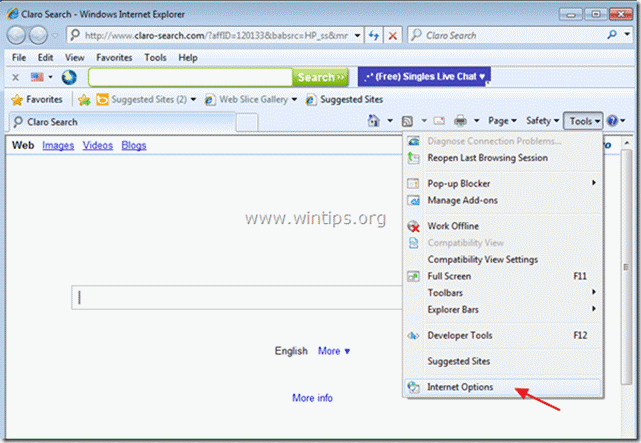Image resolution: width=641 pixels, height=443 pixels.
Task: Open the Page command bar menu
Action: [x=502, y=121]
